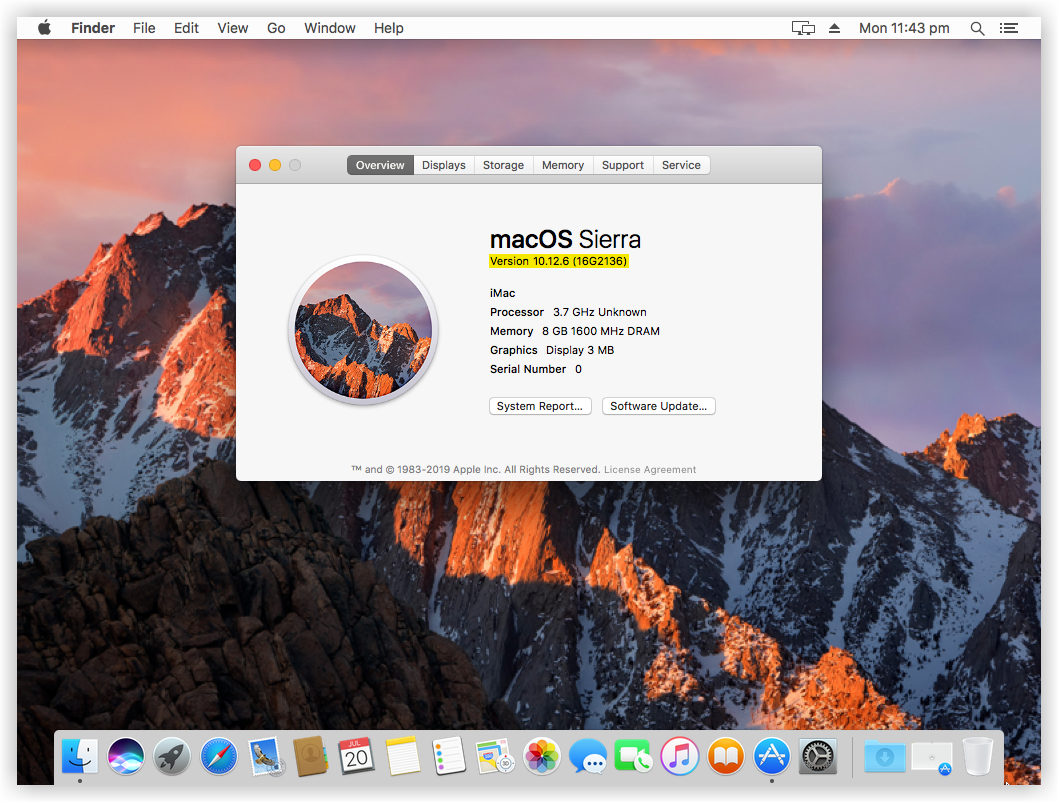This screenshot has width=1059, height=803.
Task: Open System Preferences gear icon
Action: (818, 756)
